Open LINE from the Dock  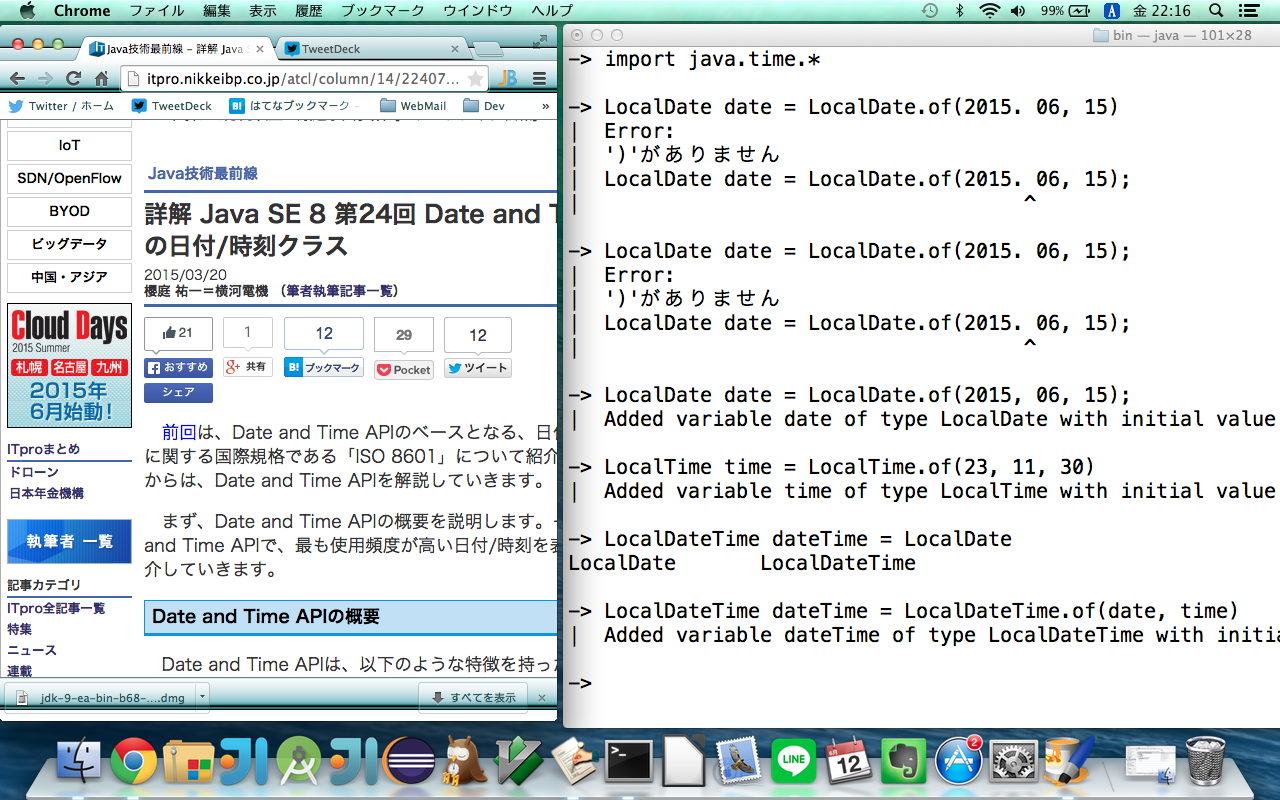tap(794, 763)
